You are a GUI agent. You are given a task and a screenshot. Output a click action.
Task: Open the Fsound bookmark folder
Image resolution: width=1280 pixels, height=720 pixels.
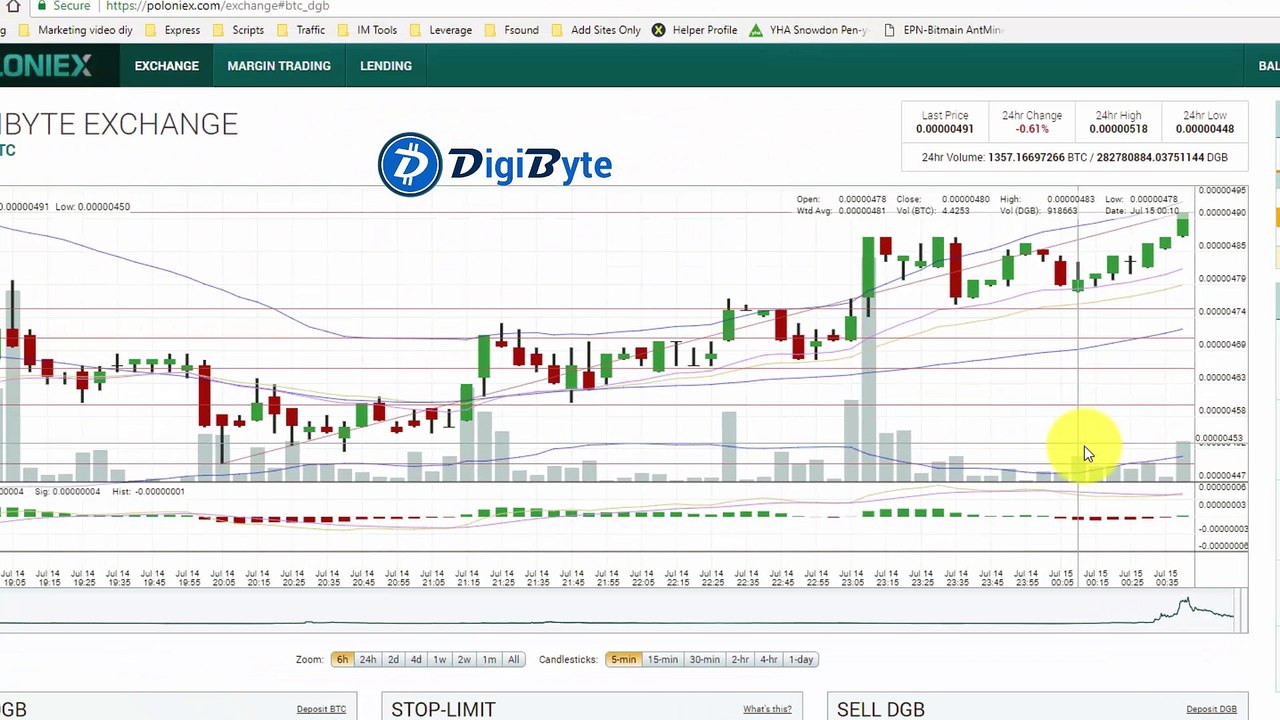(x=511, y=30)
